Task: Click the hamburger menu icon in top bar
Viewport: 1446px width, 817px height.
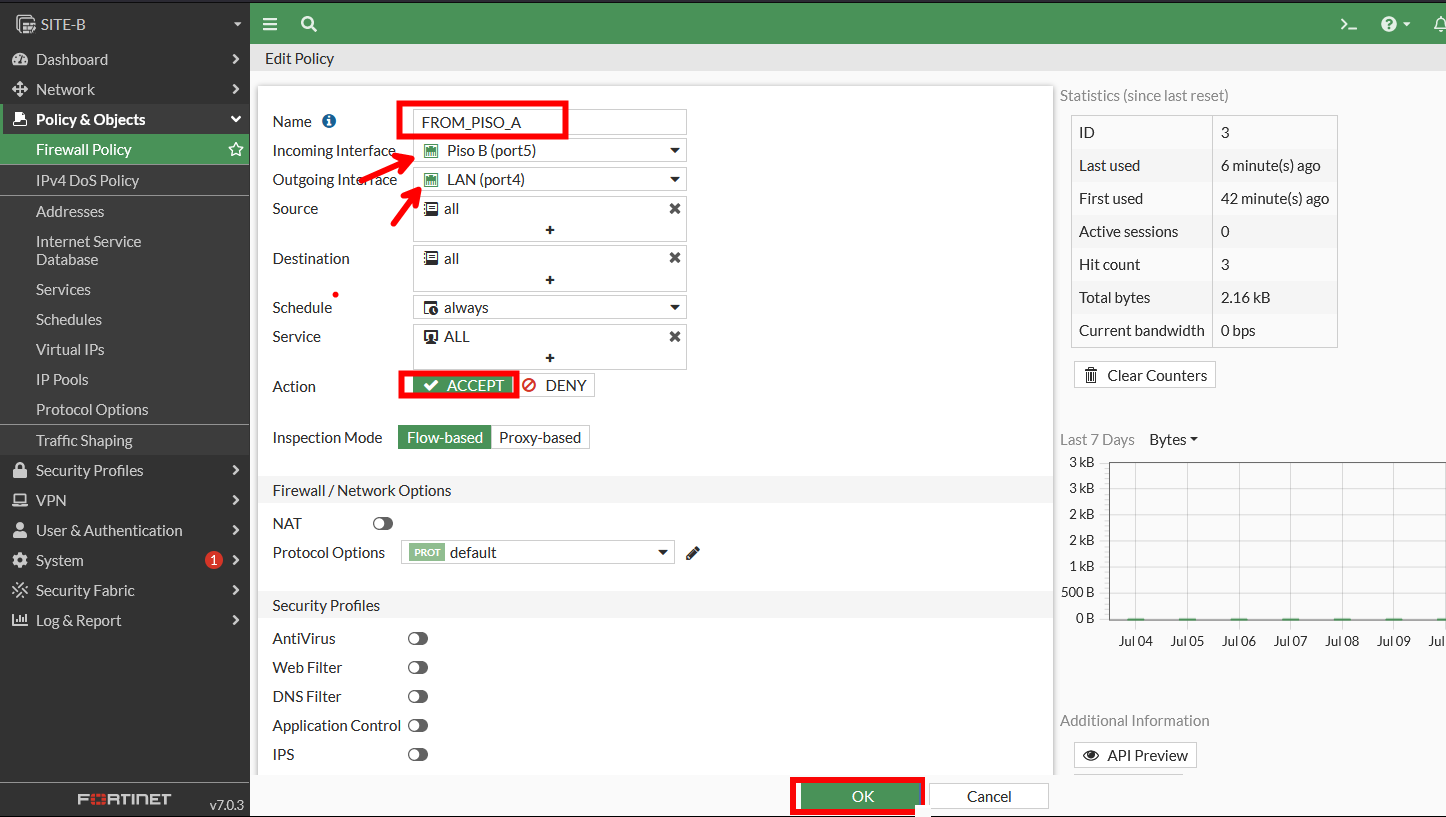Action: click(x=270, y=24)
